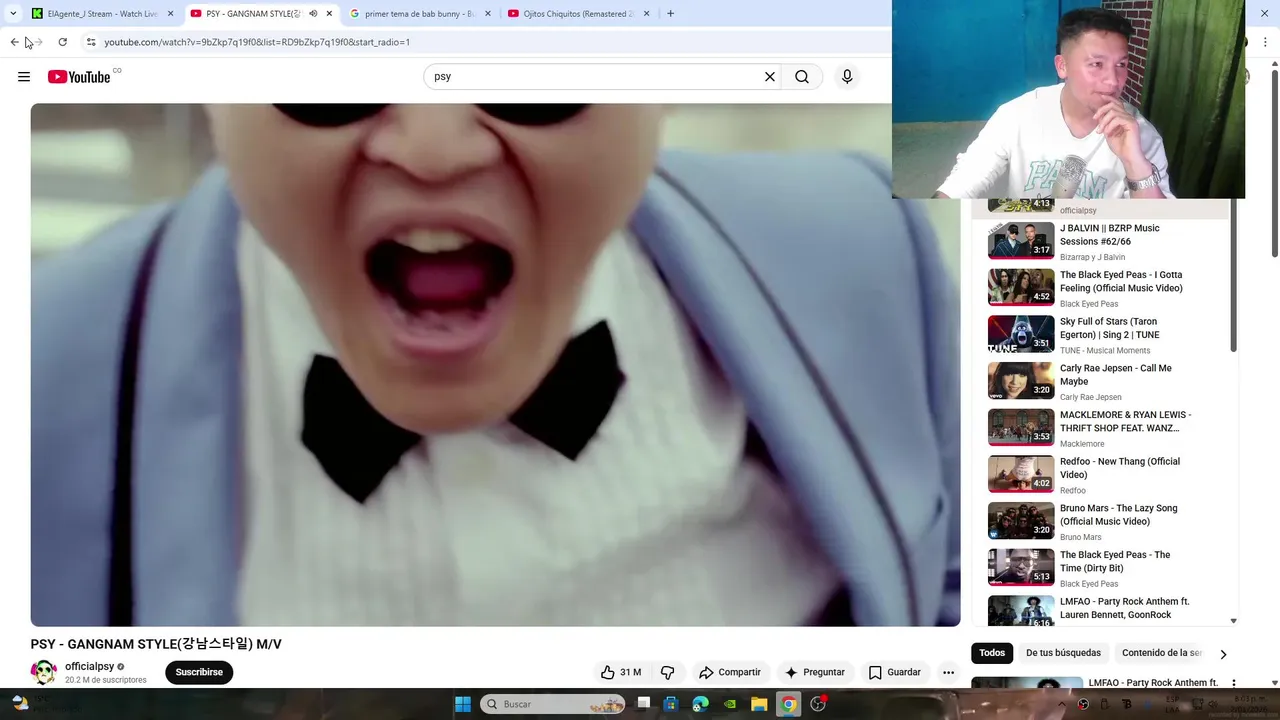Open Task View on taskbar
Viewport: 1280px width, 720px height.
(x=643, y=704)
